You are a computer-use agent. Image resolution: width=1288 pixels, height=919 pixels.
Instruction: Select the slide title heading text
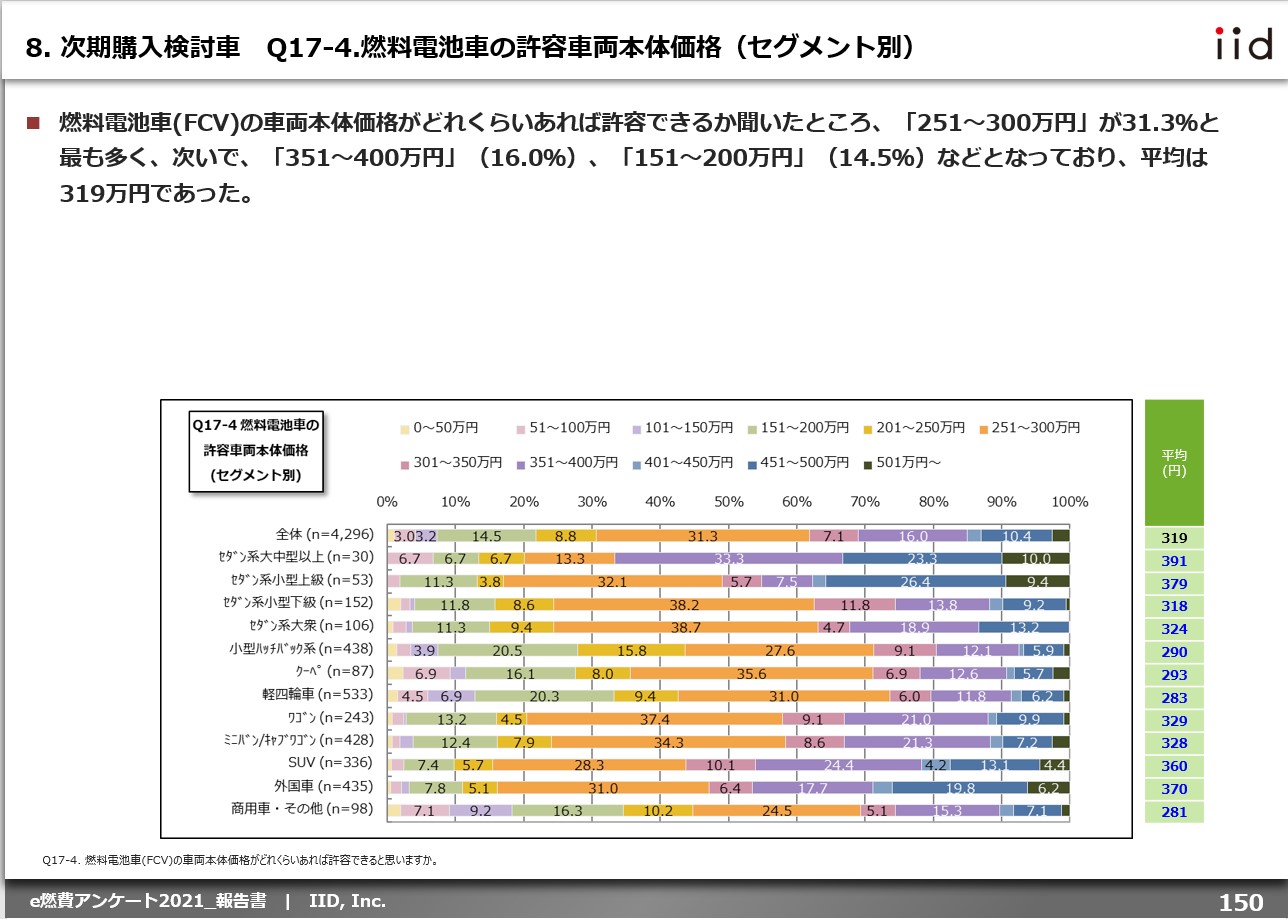[x=469, y=49]
